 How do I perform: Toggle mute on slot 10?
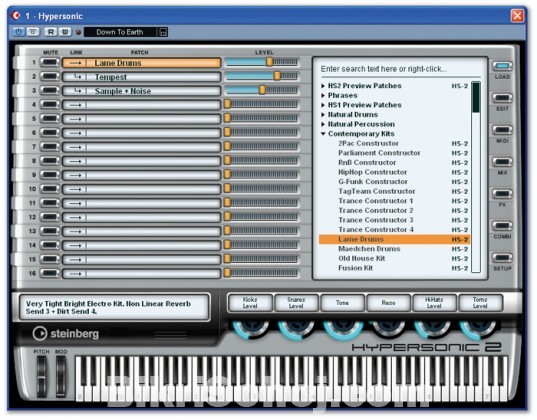click(50, 189)
